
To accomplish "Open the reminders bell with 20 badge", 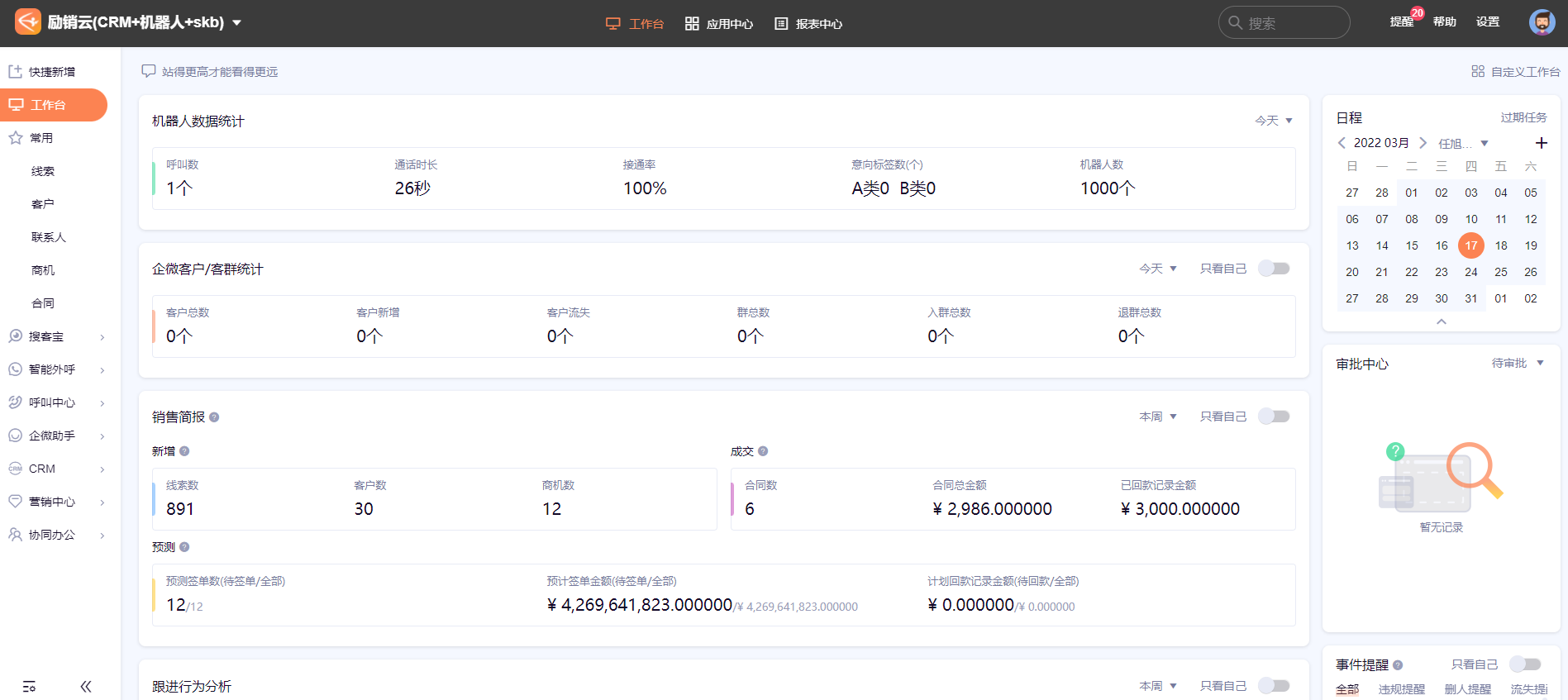I will pos(1402,22).
